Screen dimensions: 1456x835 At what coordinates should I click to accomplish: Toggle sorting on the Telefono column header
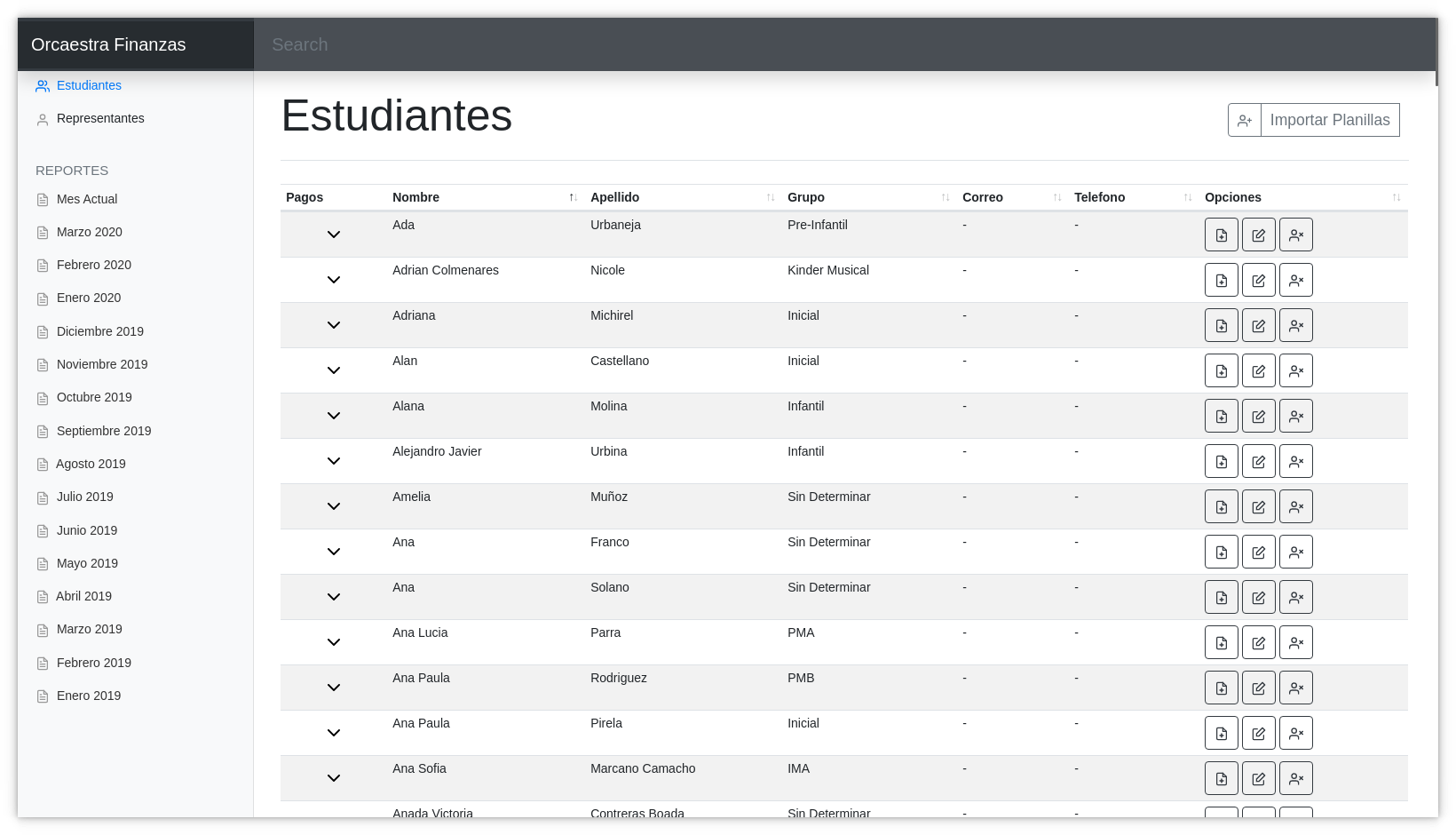point(1187,197)
